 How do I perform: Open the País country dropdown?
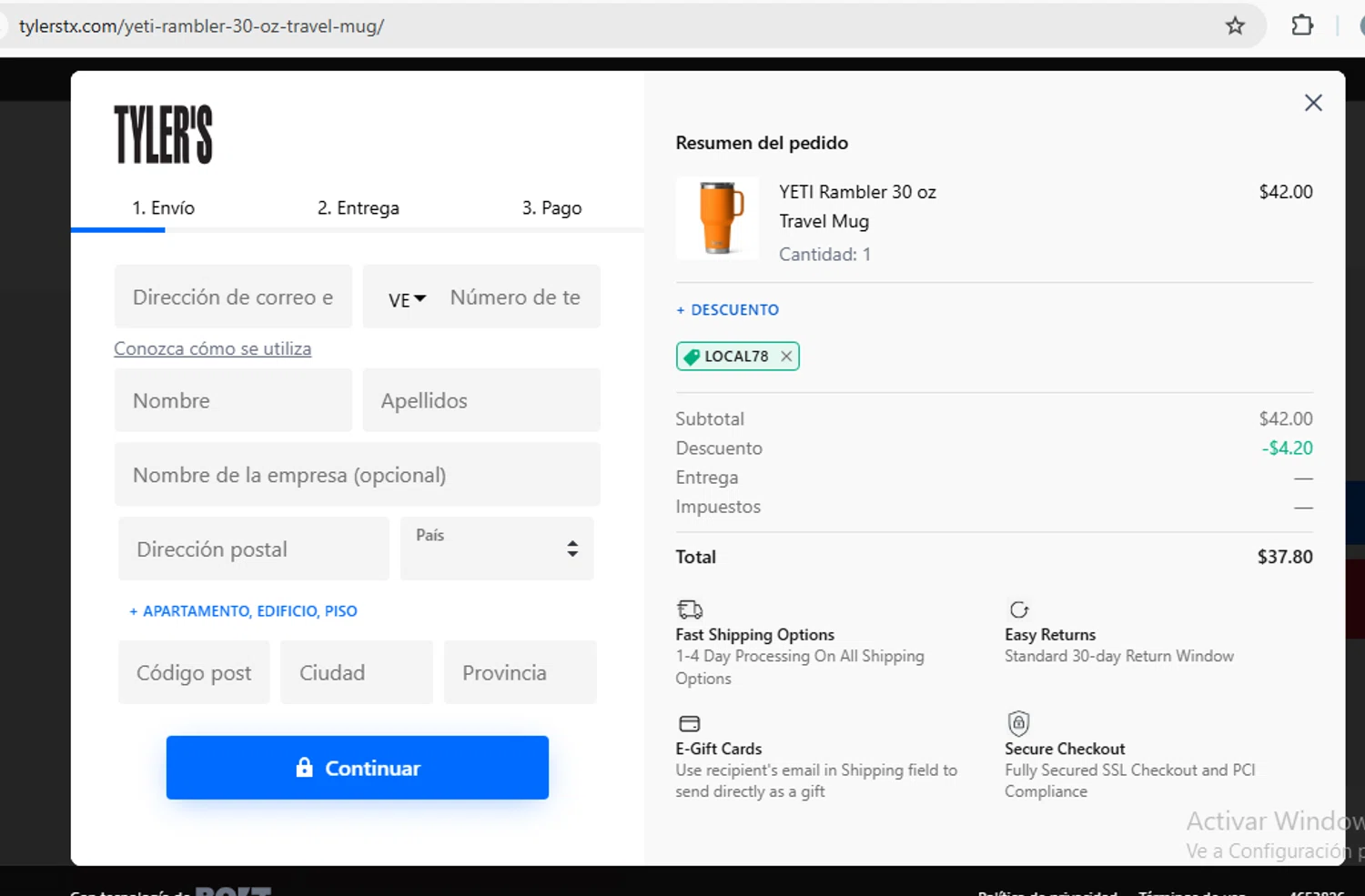(497, 549)
